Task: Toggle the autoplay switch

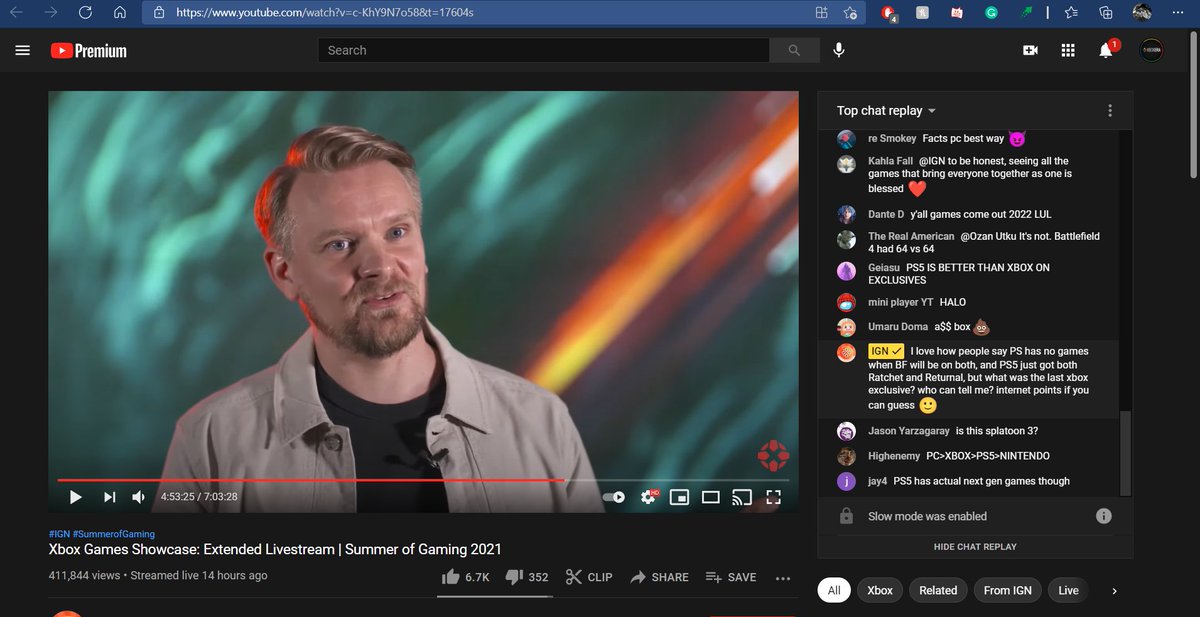Action: point(614,497)
